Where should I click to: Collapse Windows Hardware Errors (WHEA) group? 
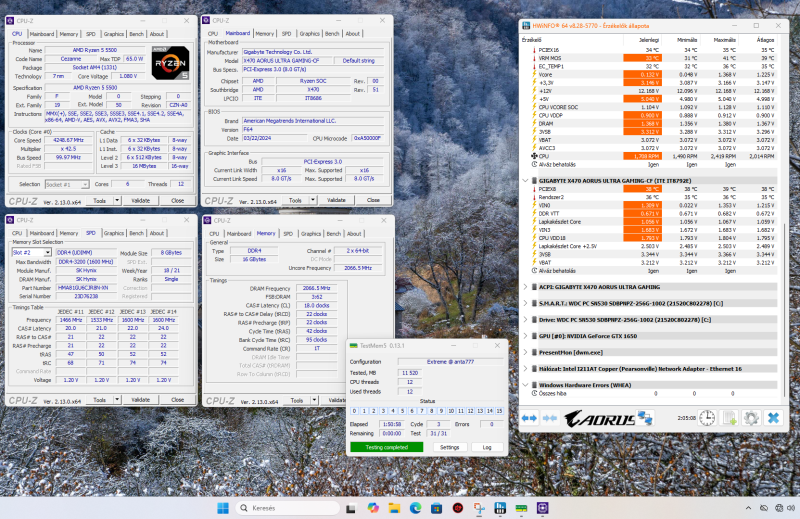(x=525, y=385)
